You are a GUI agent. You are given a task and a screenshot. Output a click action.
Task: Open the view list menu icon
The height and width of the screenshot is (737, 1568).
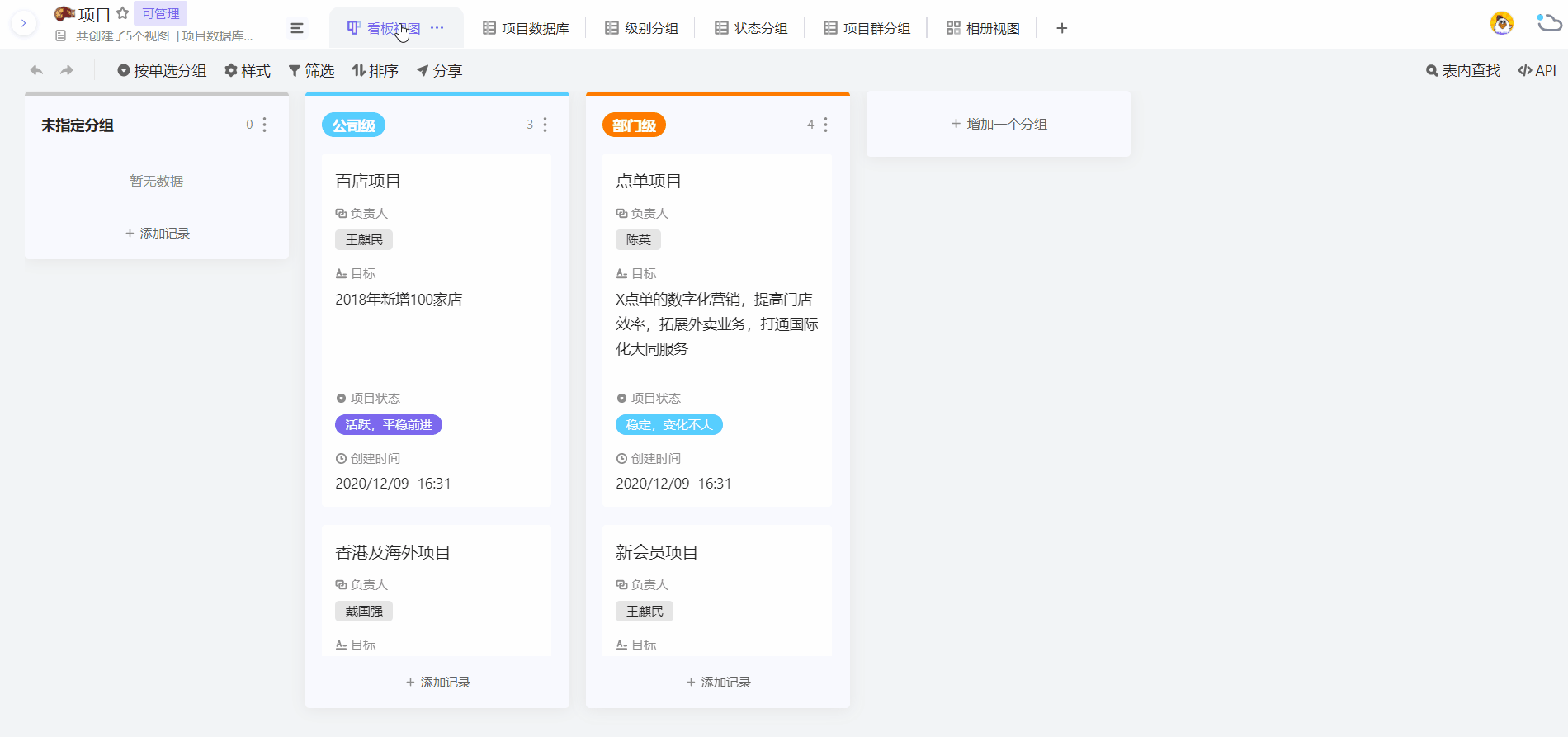point(297,28)
